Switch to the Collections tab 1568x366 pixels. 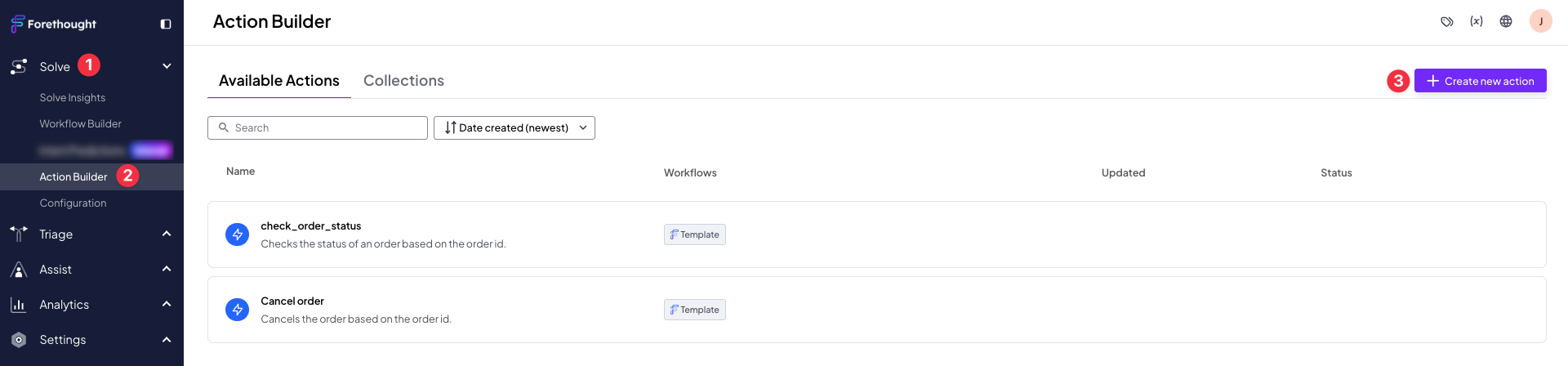pyautogui.click(x=403, y=81)
